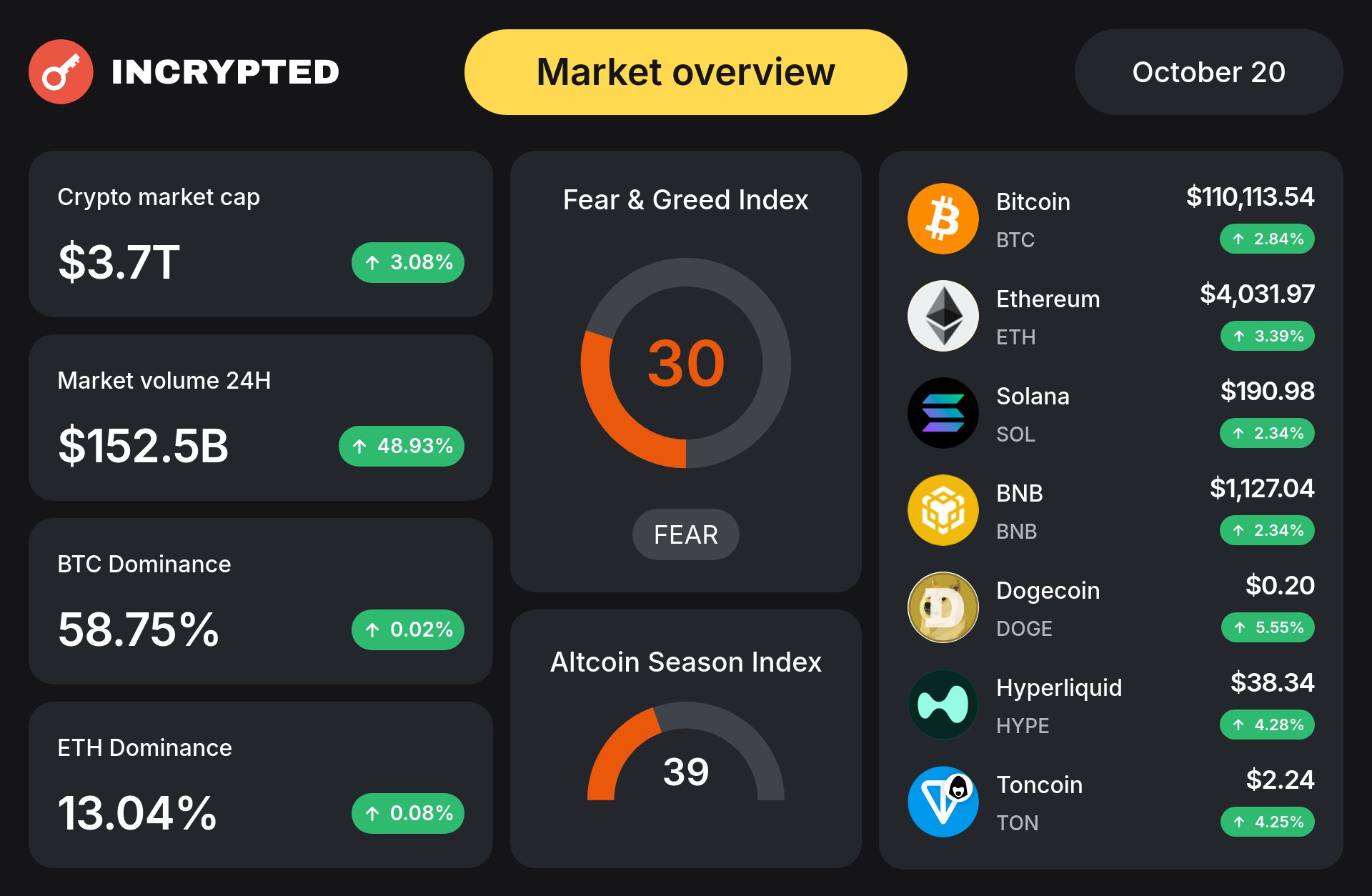1372x896 pixels.
Task: Click the INCRYPTED brand name text
Action: (x=225, y=72)
